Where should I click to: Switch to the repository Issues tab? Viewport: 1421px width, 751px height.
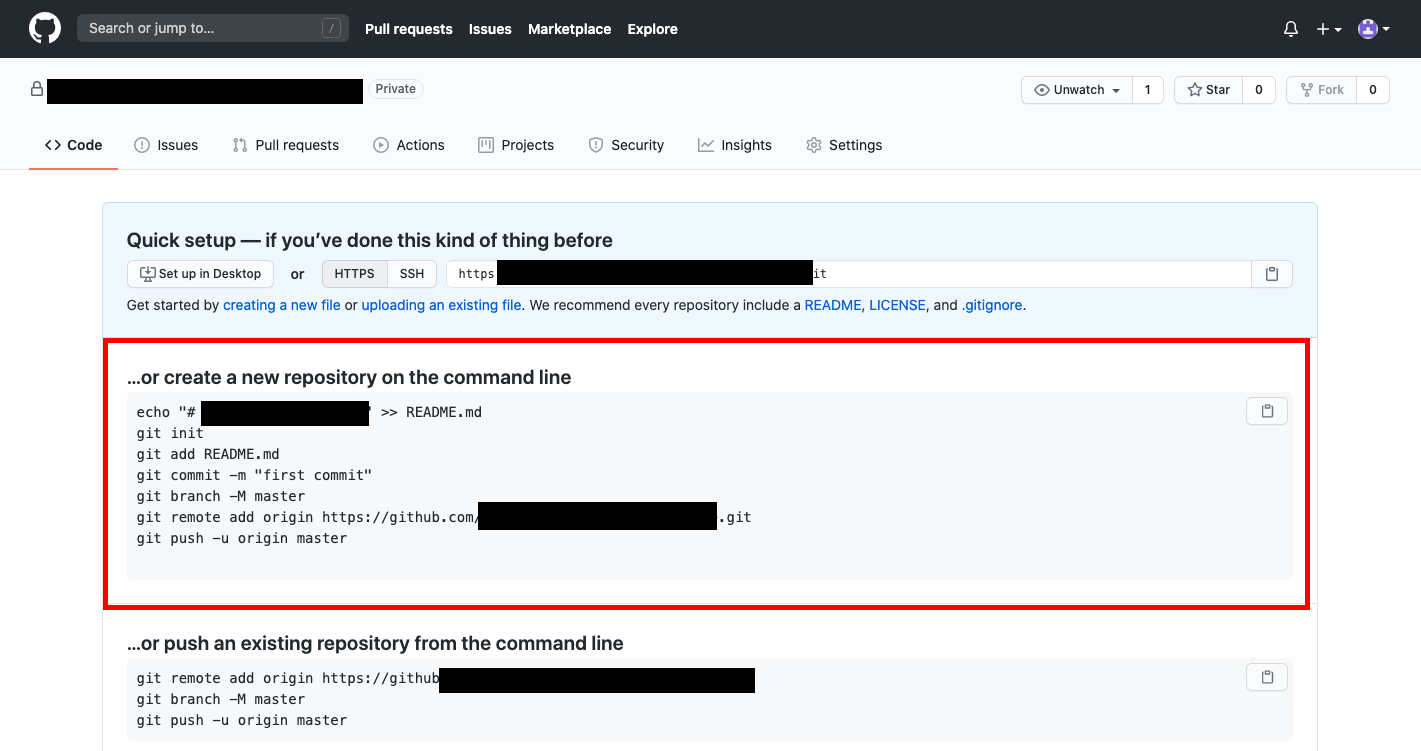click(x=166, y=145)
